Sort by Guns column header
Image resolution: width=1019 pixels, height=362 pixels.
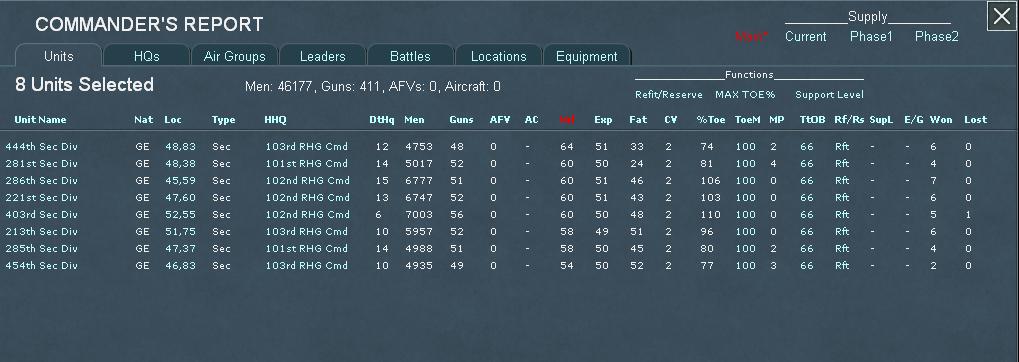461,120
